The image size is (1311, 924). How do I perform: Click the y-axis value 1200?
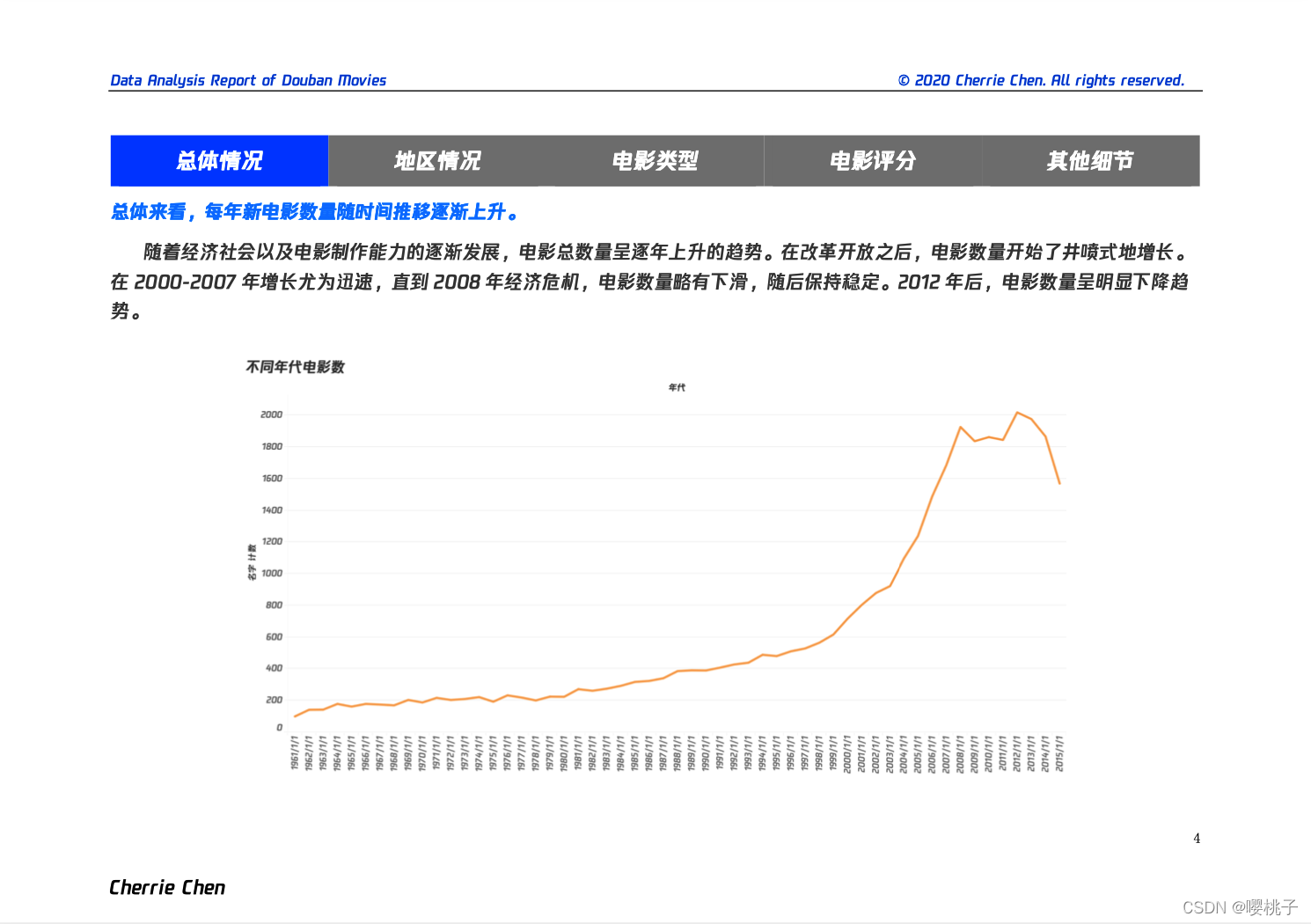[x=272, y=541]
